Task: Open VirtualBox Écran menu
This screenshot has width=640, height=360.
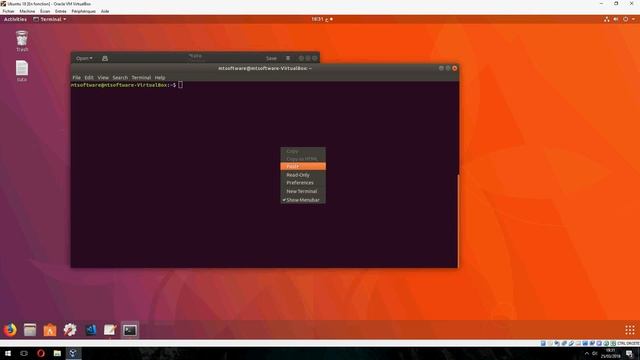Action: (45, 11)
